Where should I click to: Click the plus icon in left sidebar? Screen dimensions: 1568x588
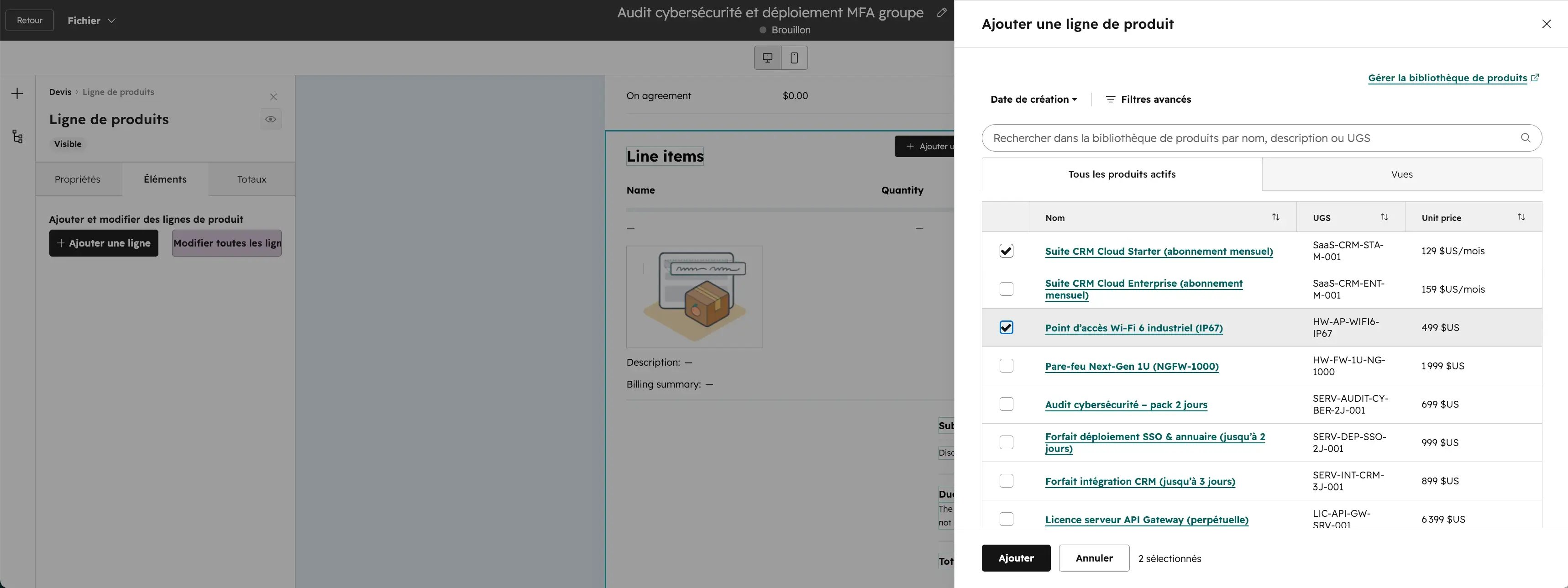tap(17, 93)
